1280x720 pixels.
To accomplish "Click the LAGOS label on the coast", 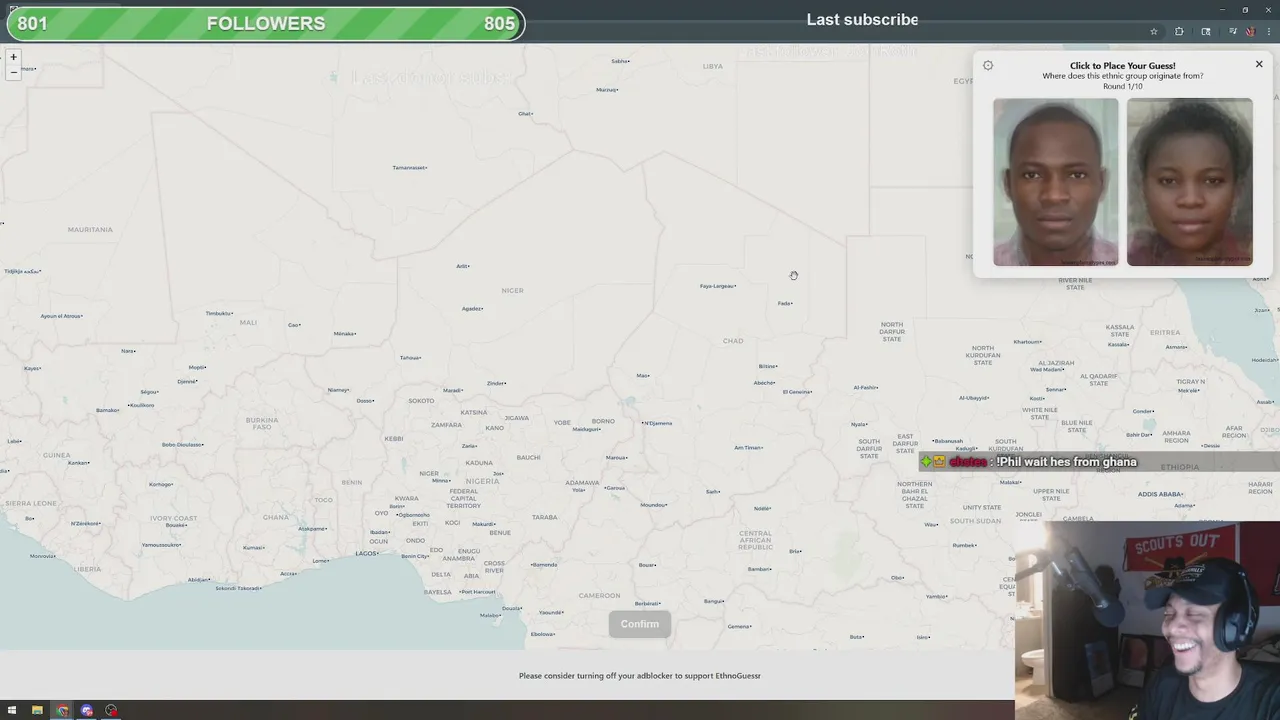I will pyautogui.click(x=367, y=553).
